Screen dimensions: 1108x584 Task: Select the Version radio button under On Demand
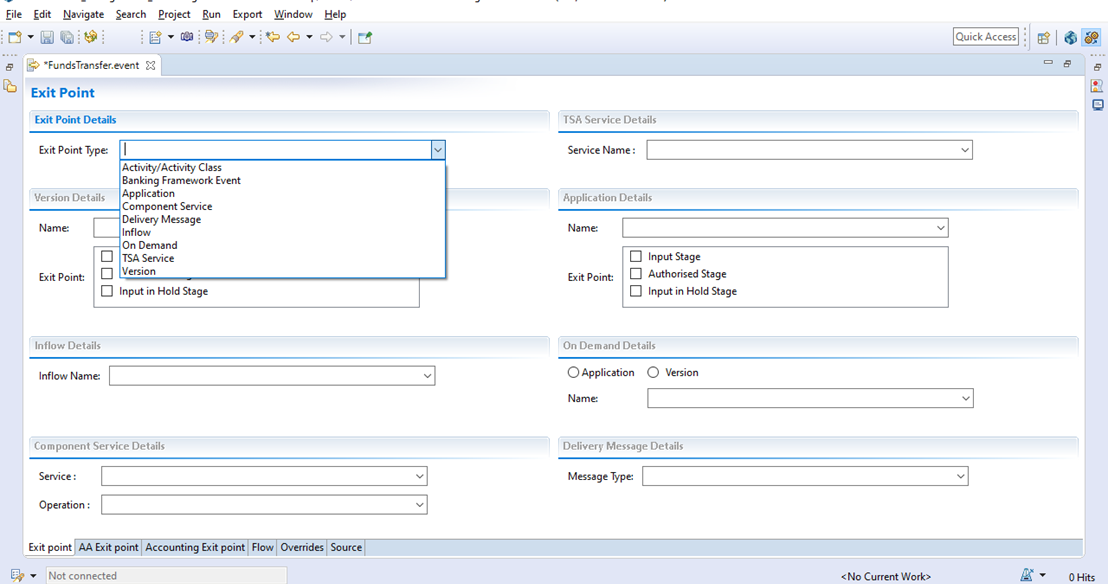[x=653, y=372]
